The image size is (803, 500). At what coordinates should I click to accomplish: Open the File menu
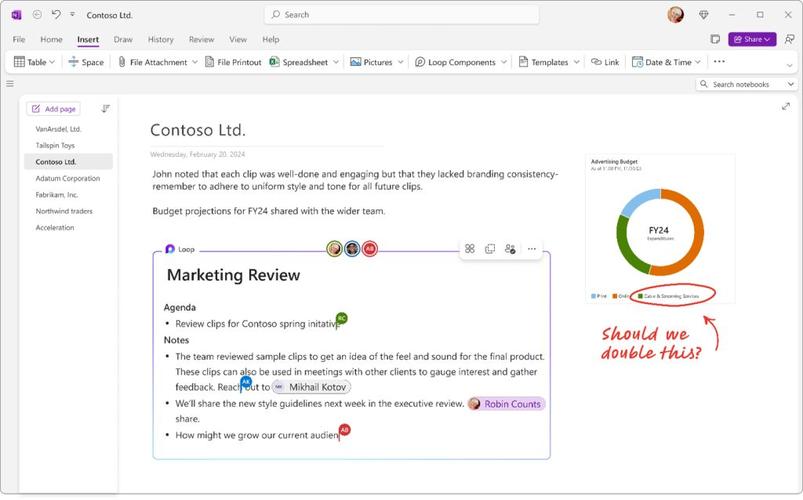(x=19, y=39)
